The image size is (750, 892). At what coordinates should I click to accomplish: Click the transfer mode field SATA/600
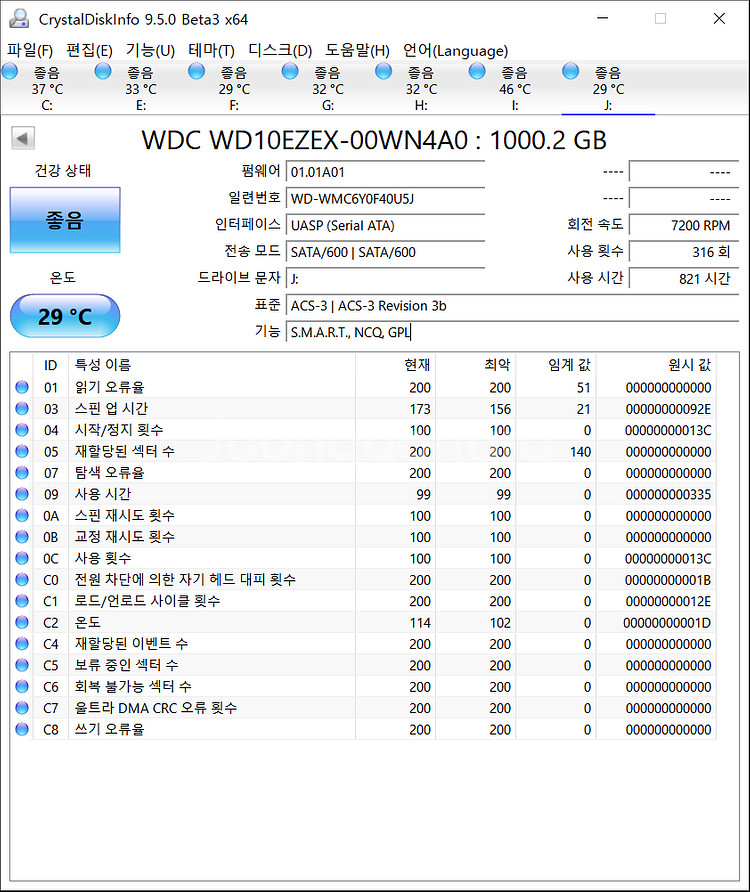click(385, 253)
